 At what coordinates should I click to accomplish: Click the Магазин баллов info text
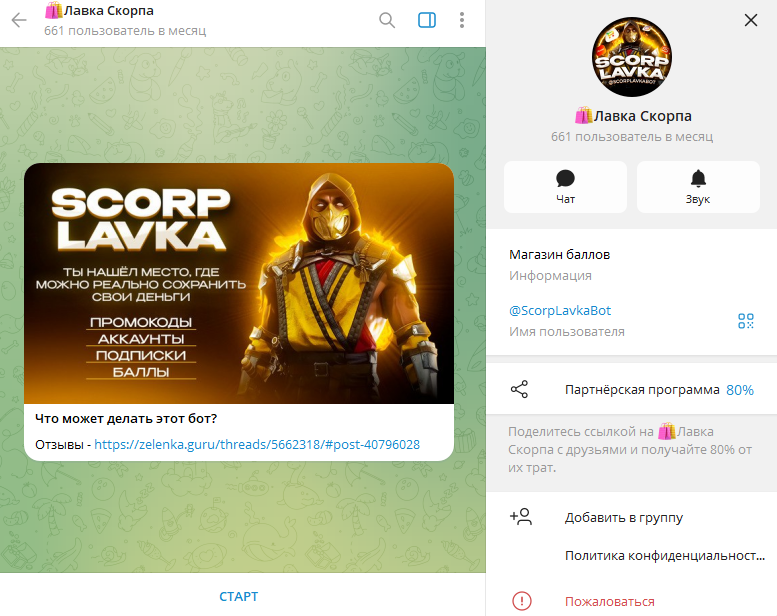(x=559, y=255)
